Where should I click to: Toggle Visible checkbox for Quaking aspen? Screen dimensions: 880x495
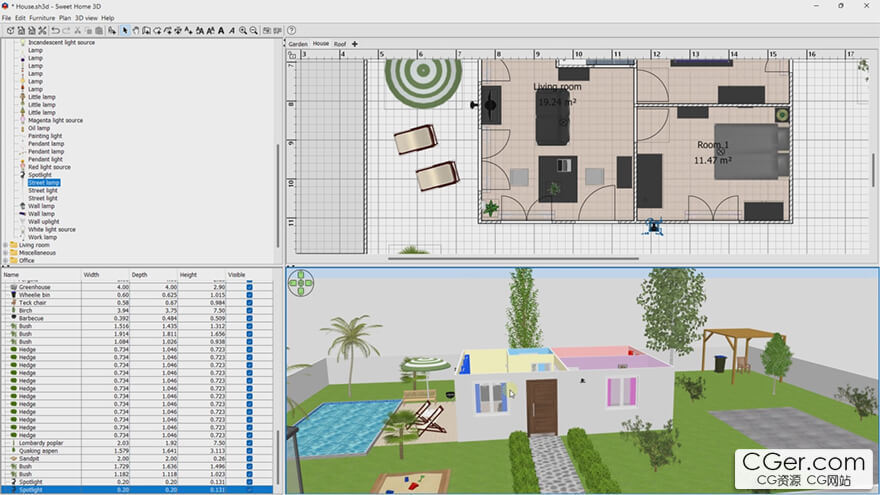pos(249,451)
